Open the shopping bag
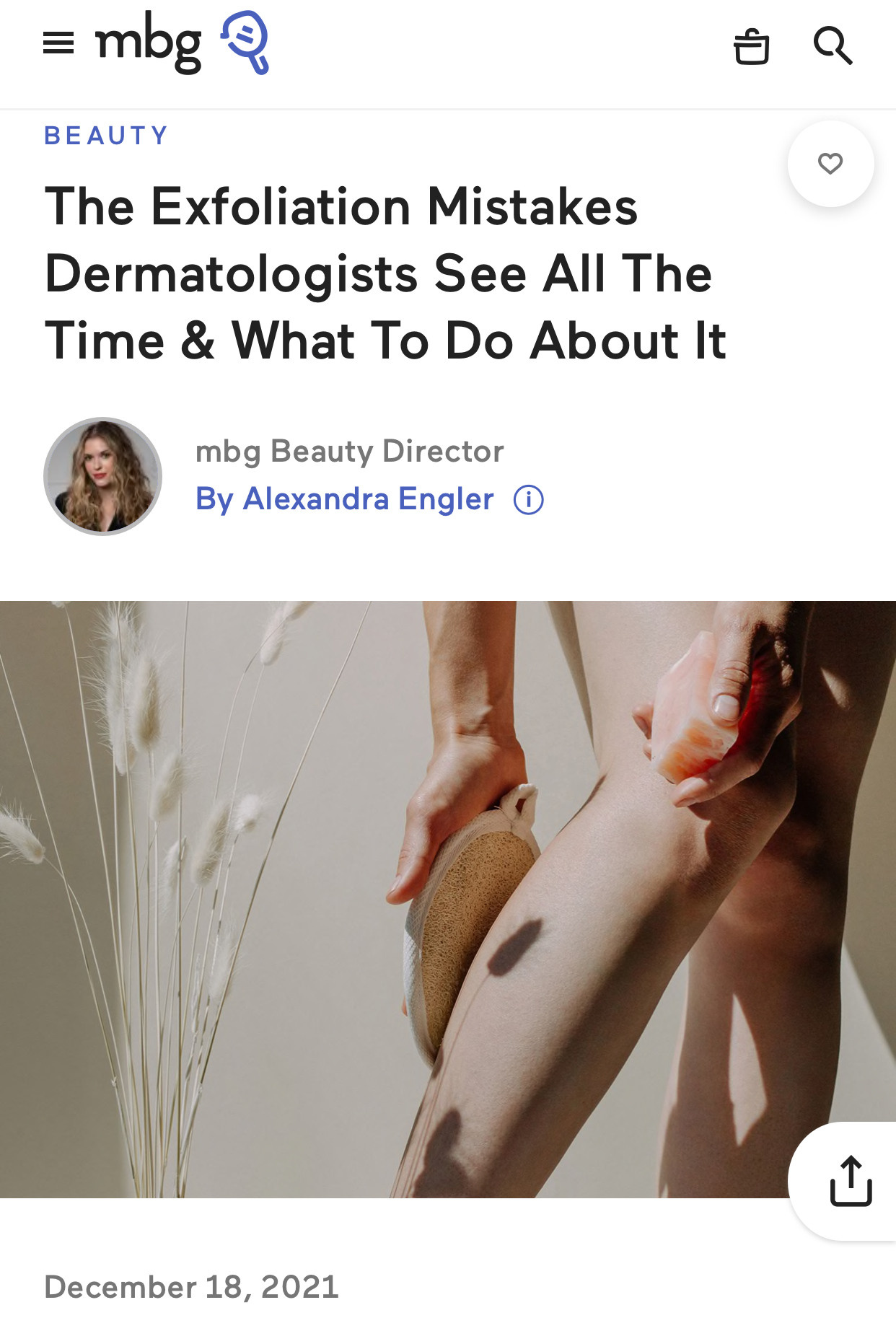896x1318 pixels. 751,46
